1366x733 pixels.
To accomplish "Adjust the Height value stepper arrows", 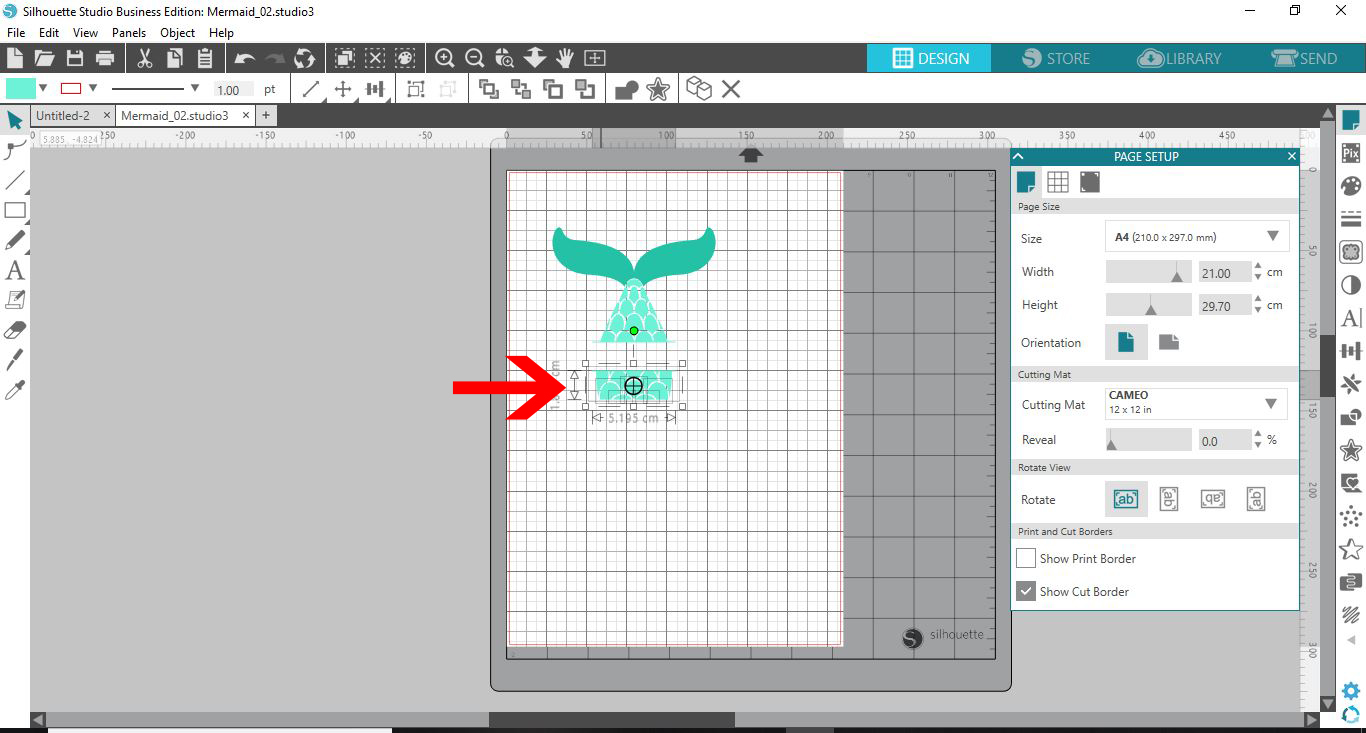I will pyautogui.click(x=1258, y=305).
